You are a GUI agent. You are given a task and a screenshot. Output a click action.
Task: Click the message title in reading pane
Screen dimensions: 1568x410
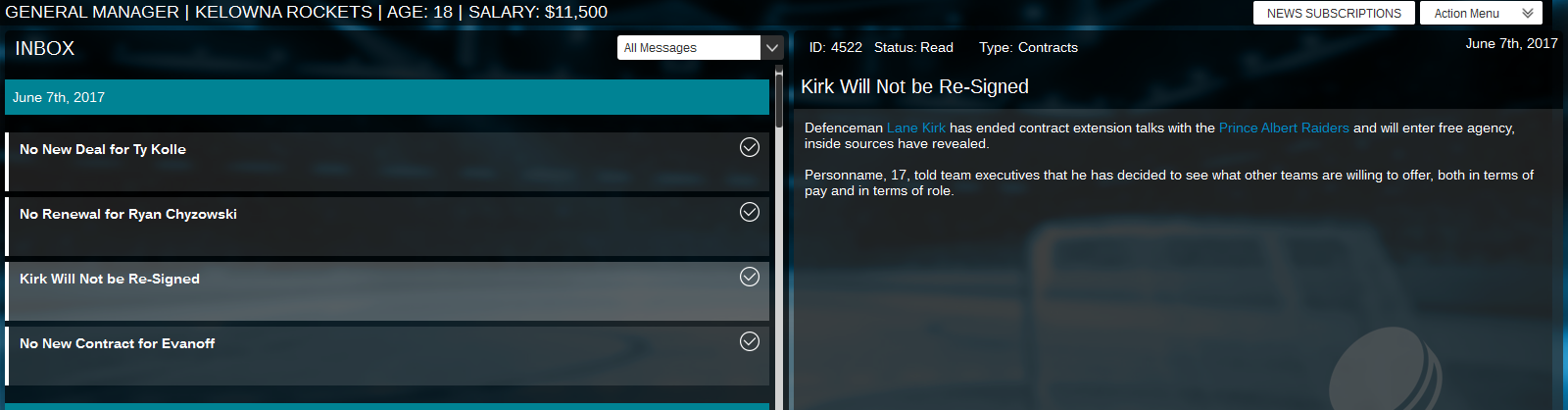coord(914,86)
